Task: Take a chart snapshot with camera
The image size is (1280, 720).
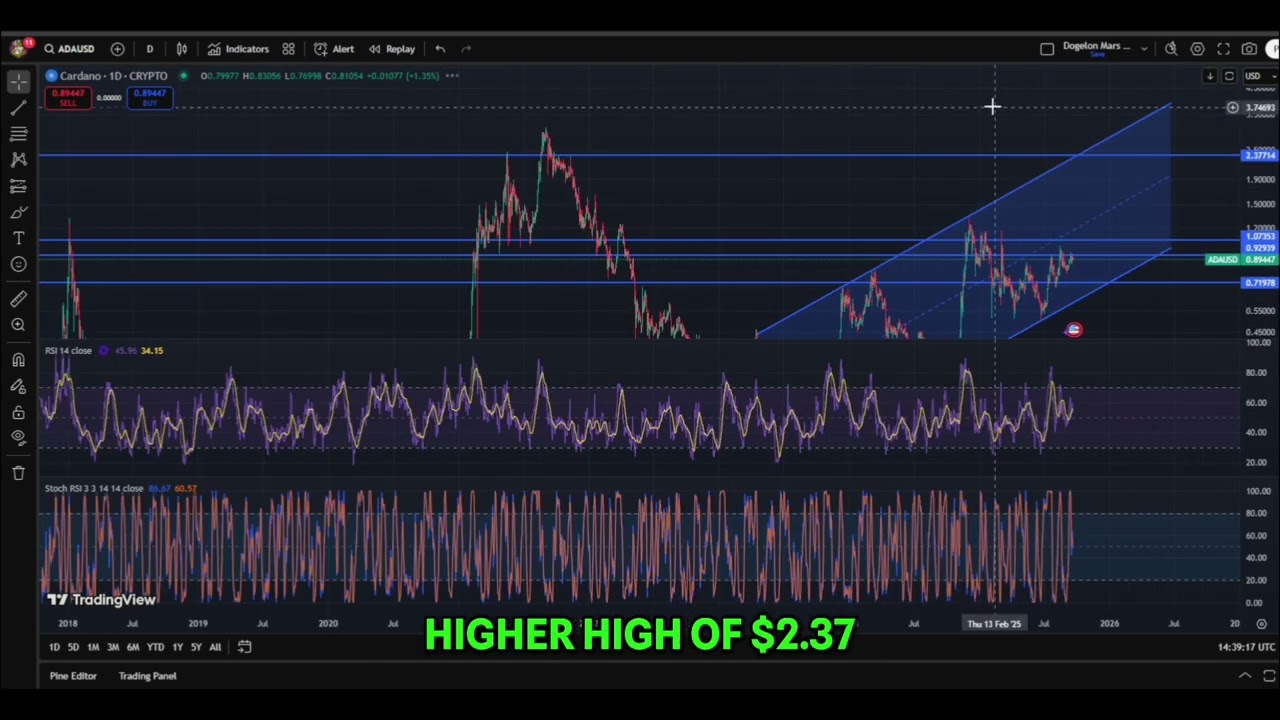Action: 1249,49
